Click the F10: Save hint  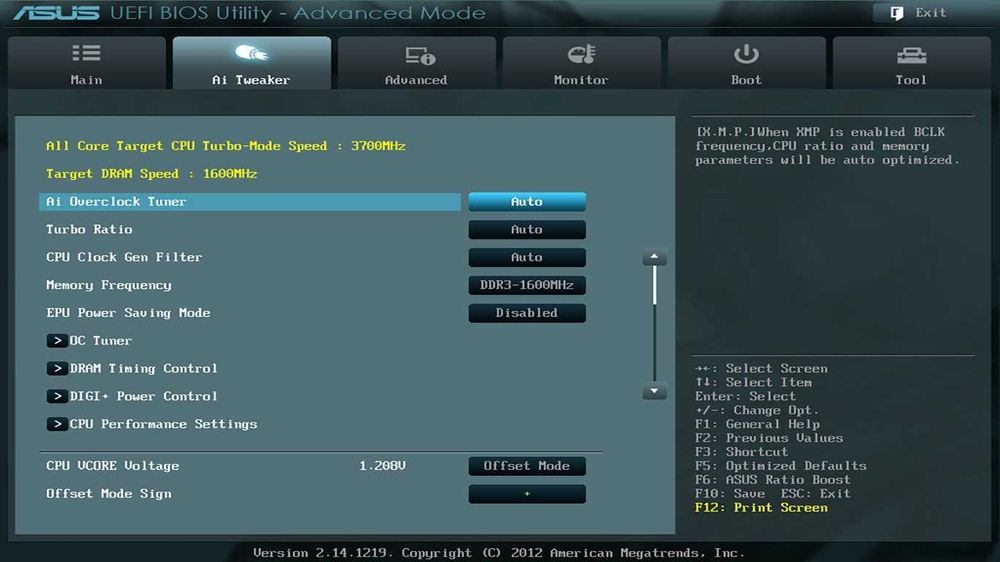730,494
